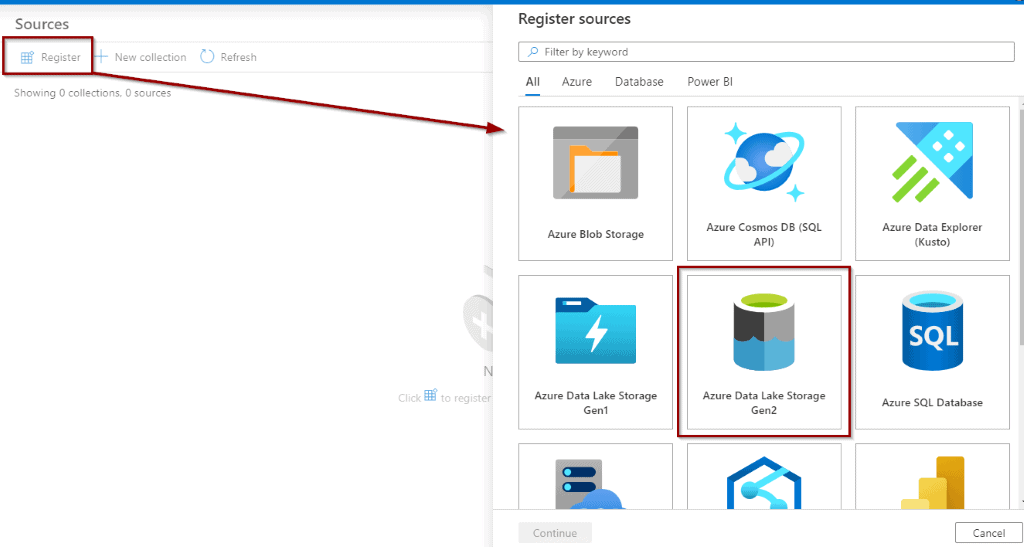Click the inline register icon in empty-state hint
The height and width of the screenshot is (547, 1024).
point(430,396)
